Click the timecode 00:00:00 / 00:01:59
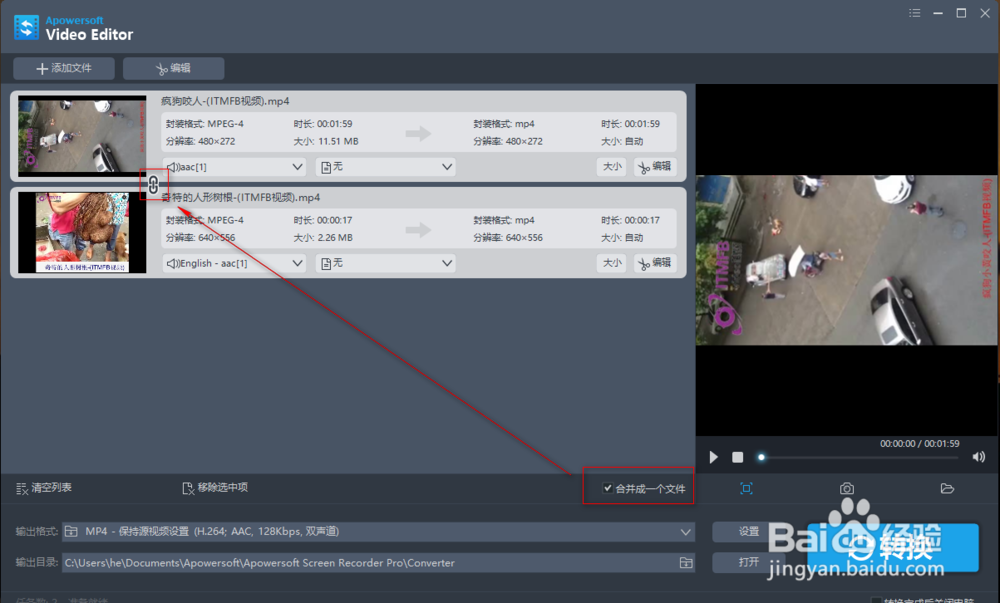1000x603 pixels. (920, 444)
